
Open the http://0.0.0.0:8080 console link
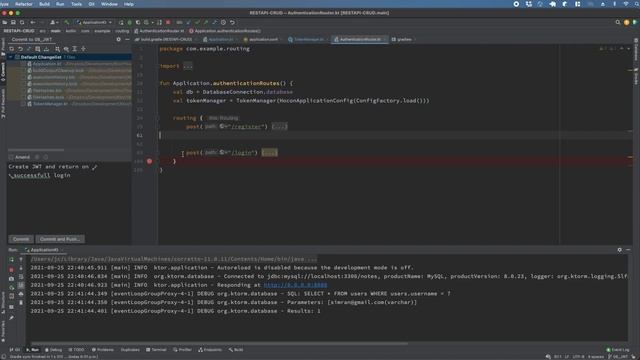(x=295, y=285)
